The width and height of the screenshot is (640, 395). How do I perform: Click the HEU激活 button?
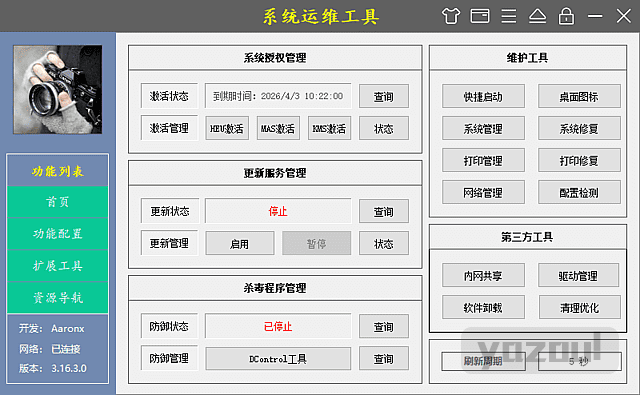[x=227, y=129]
